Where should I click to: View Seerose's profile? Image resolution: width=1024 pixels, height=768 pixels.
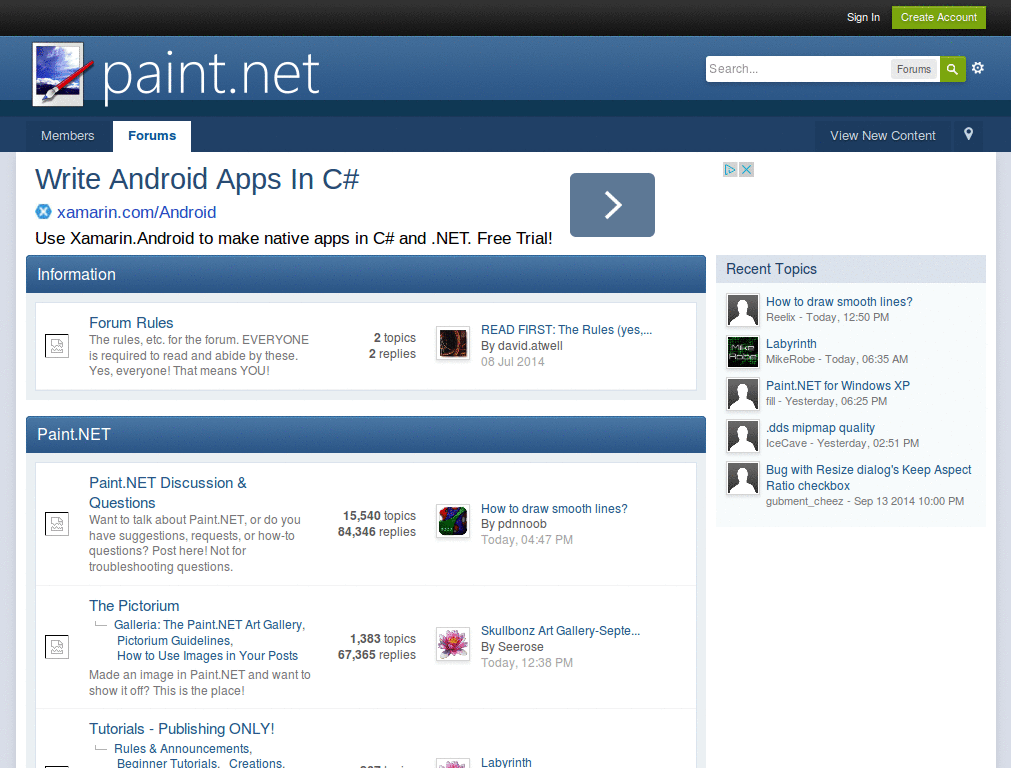point(520,647)
